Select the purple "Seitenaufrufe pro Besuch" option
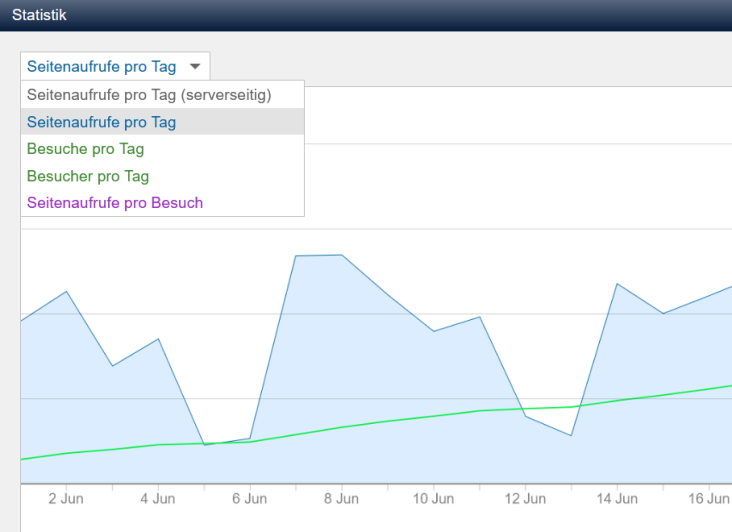 115,203
